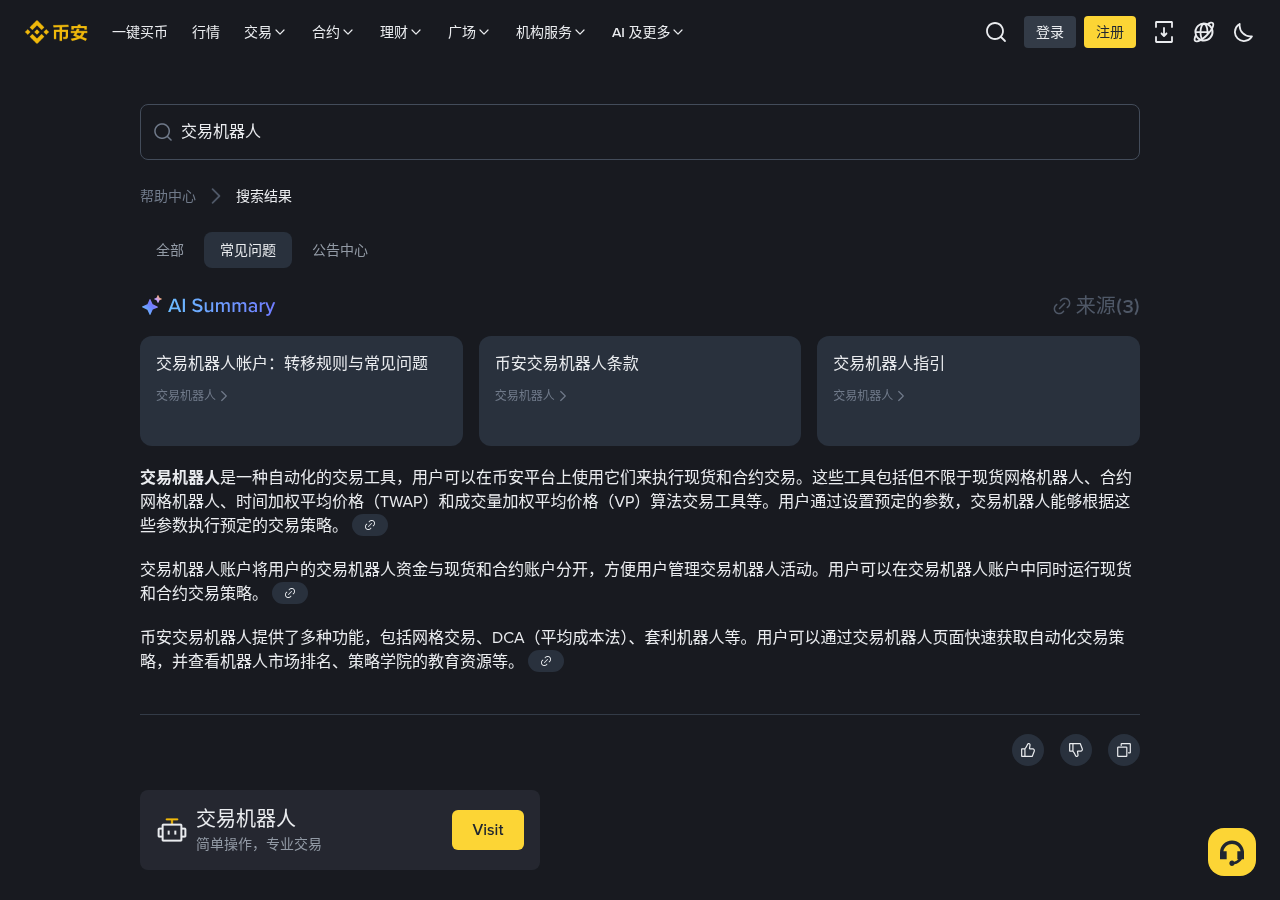Click the AI Summary sparkle icon
The width and height of the screenshot is (1280, 900).
pos(151,306)
